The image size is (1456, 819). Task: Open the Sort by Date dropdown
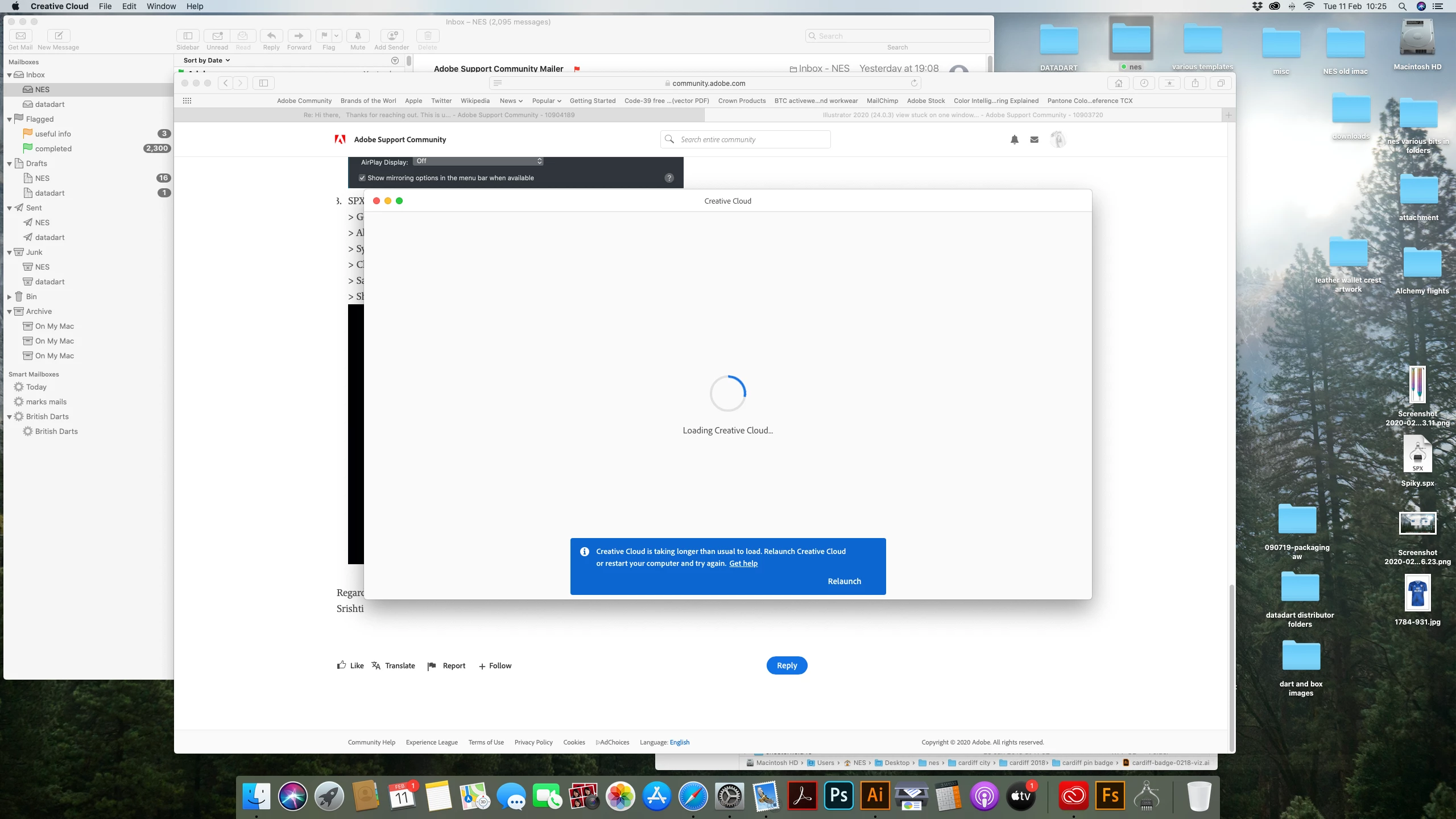206,60
